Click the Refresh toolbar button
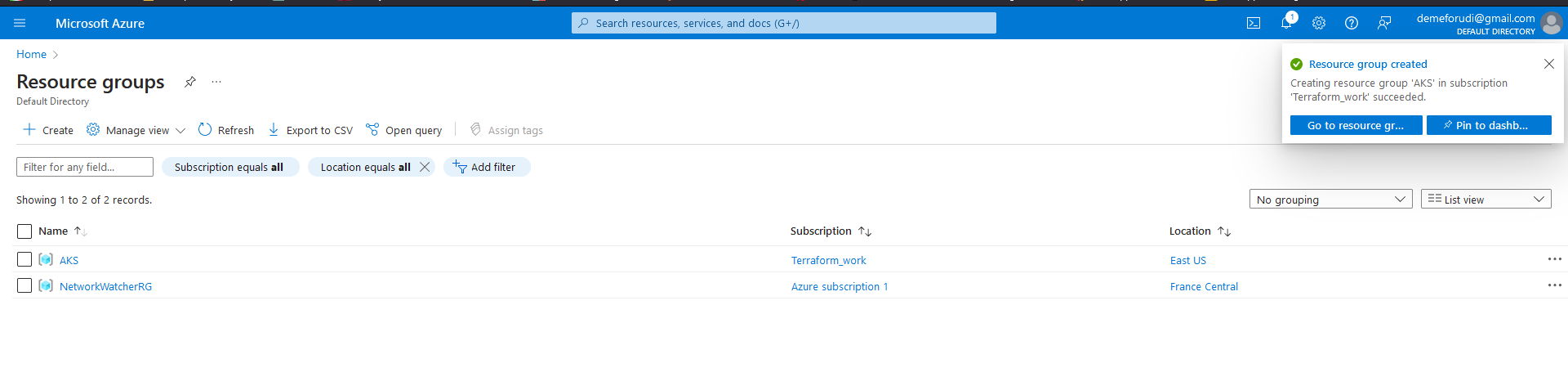 pos(226,129)
